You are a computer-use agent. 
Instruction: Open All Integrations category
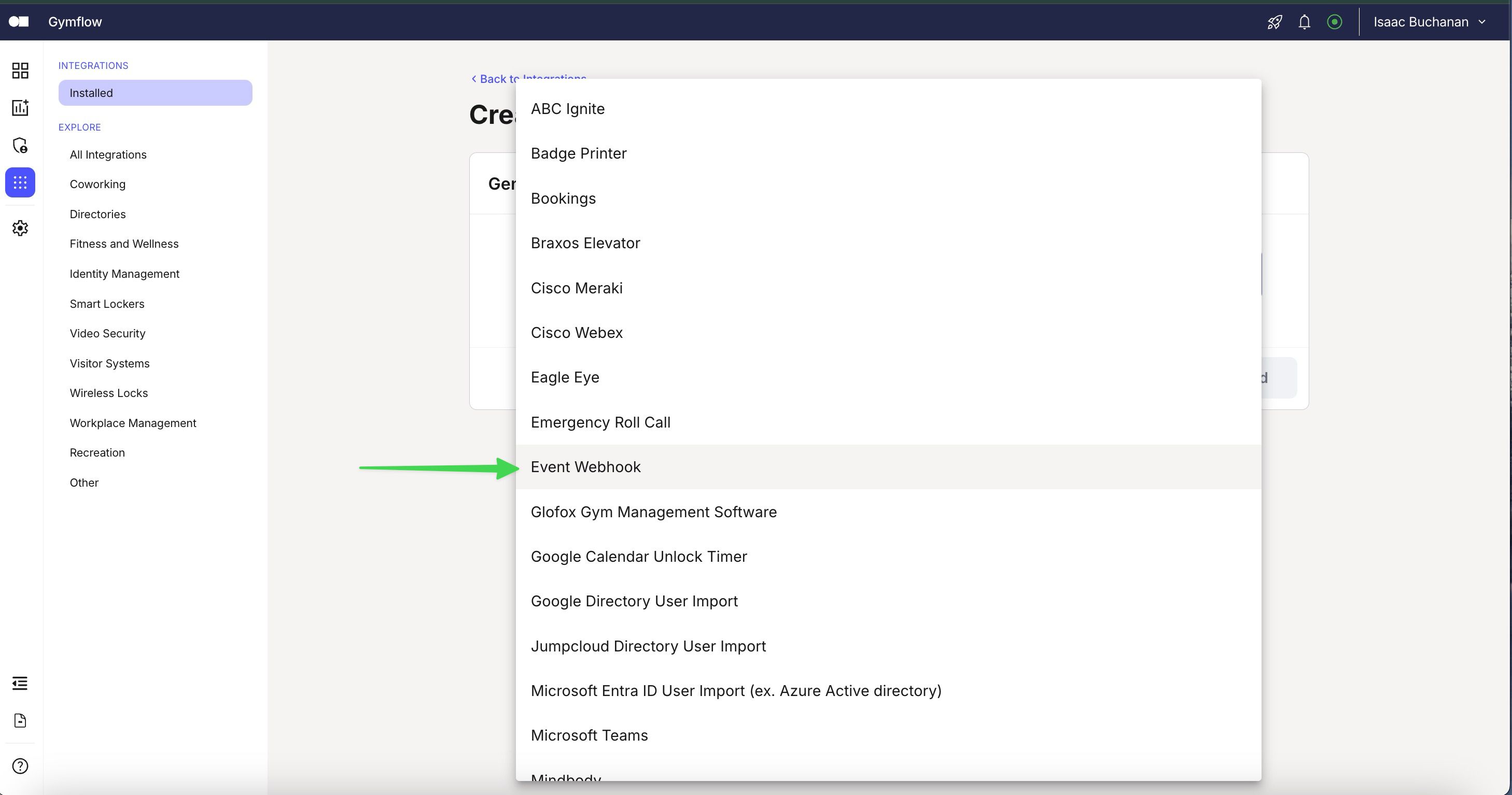(108, 154)
